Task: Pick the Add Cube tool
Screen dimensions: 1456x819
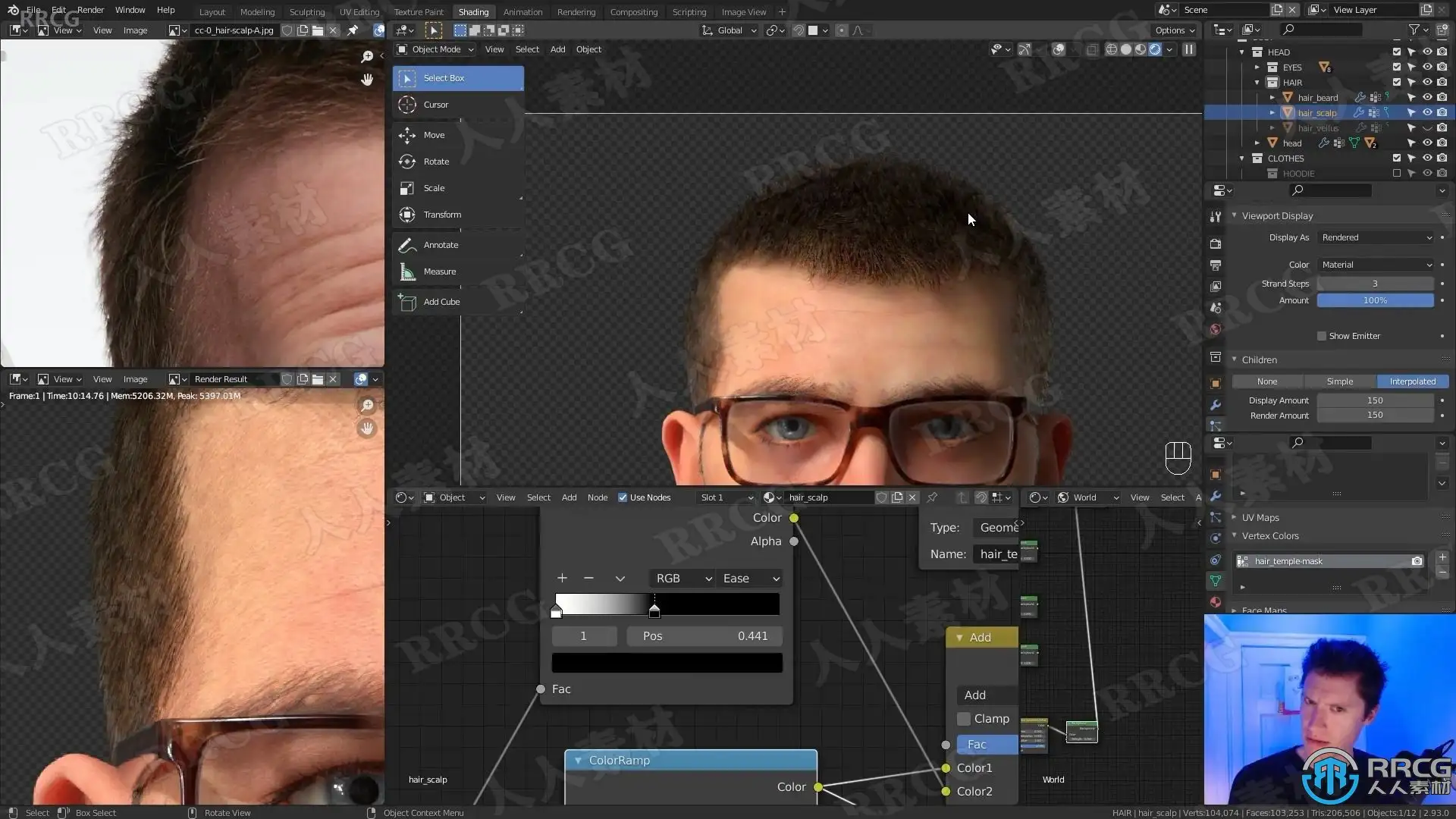Action: [x=458, y=302]
